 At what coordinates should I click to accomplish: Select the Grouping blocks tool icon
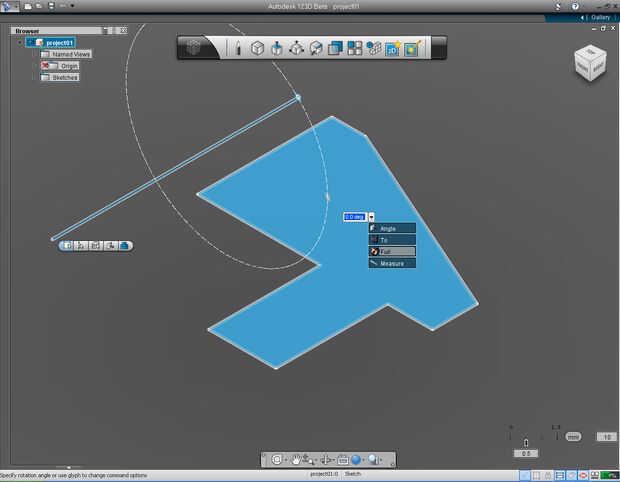click(x=374, y=48)
